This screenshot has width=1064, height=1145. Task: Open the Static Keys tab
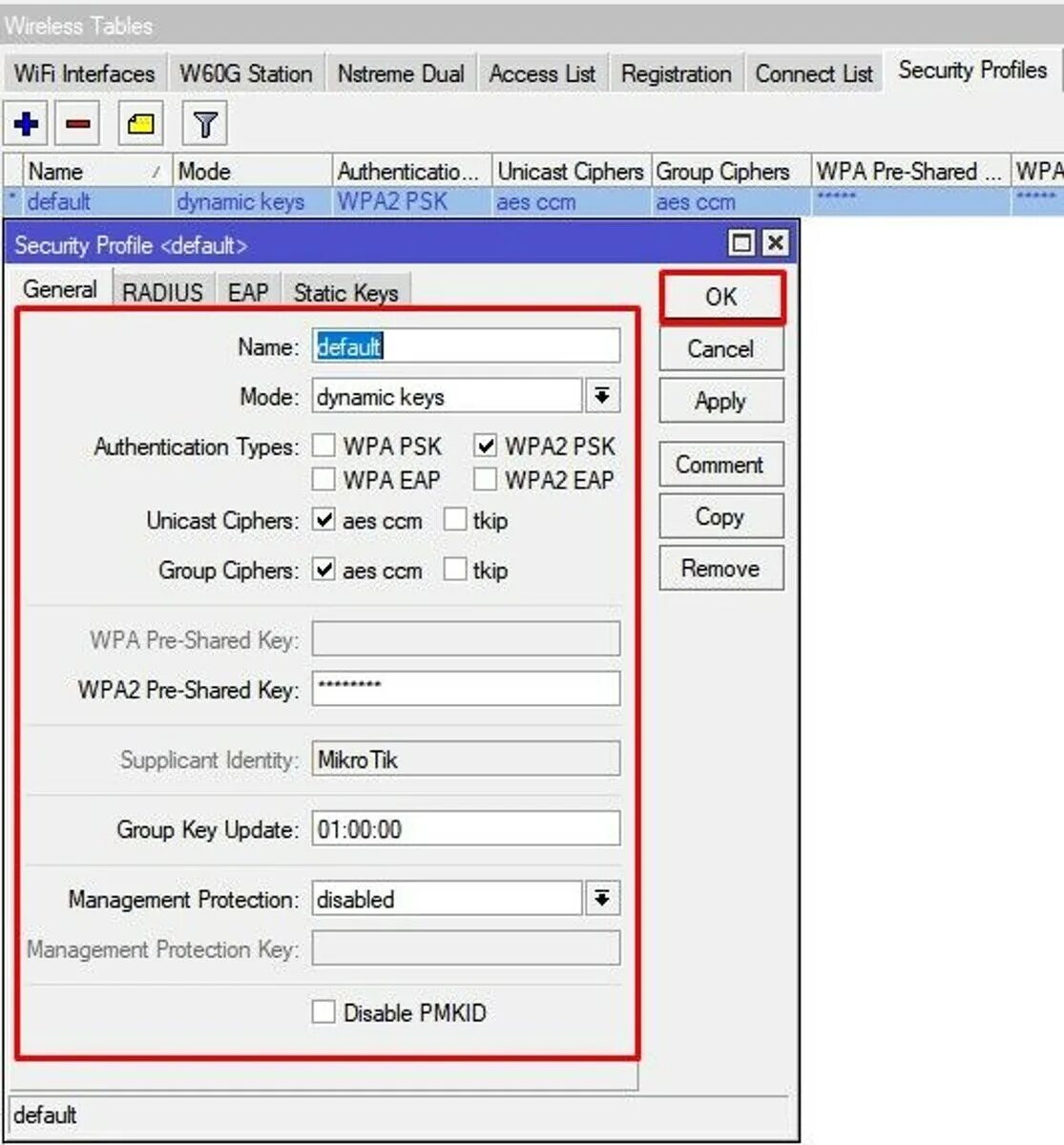coord(345,292)
